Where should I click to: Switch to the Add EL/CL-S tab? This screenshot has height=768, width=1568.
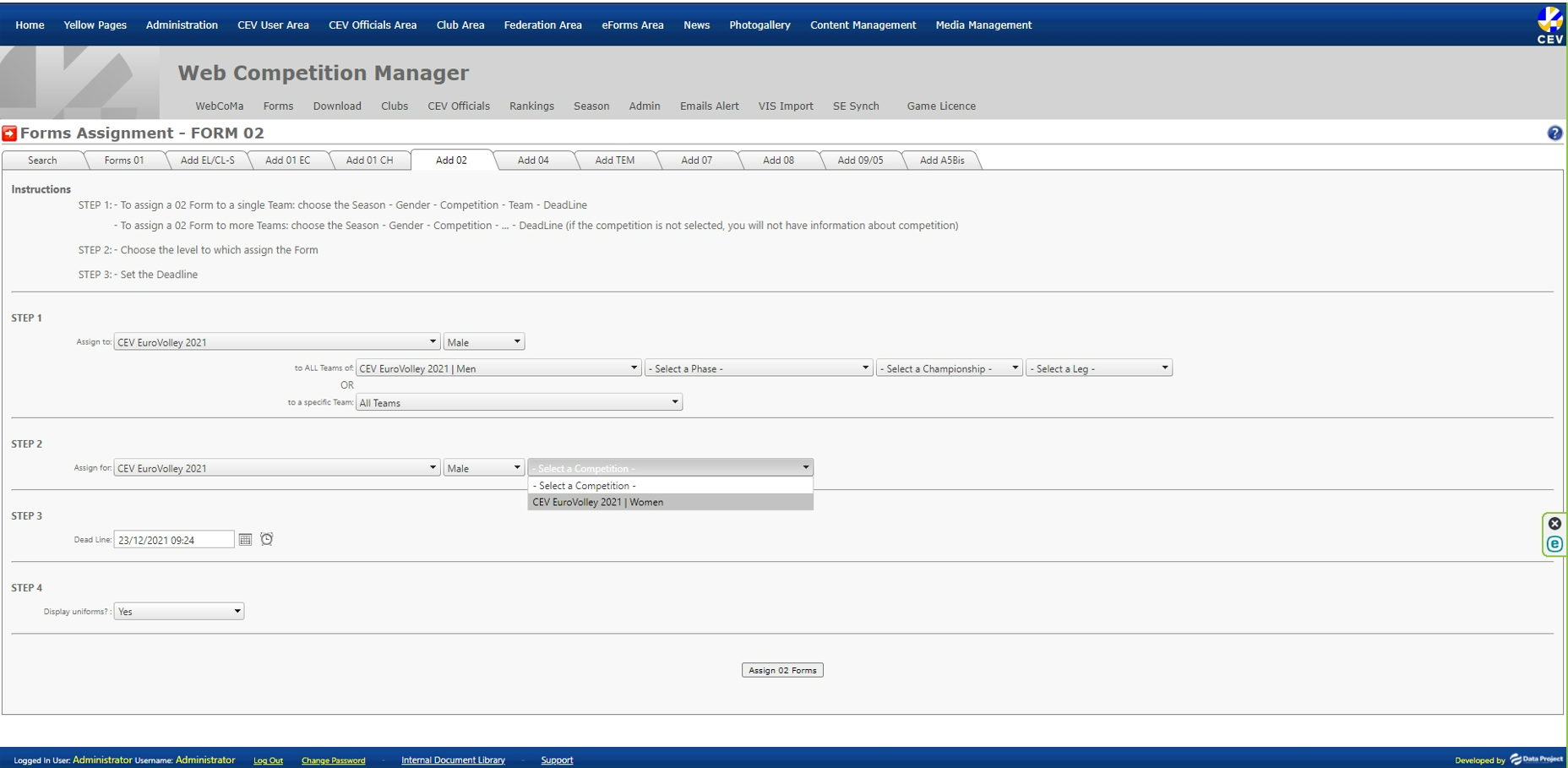pyautogui.click(x=208, y=161)
